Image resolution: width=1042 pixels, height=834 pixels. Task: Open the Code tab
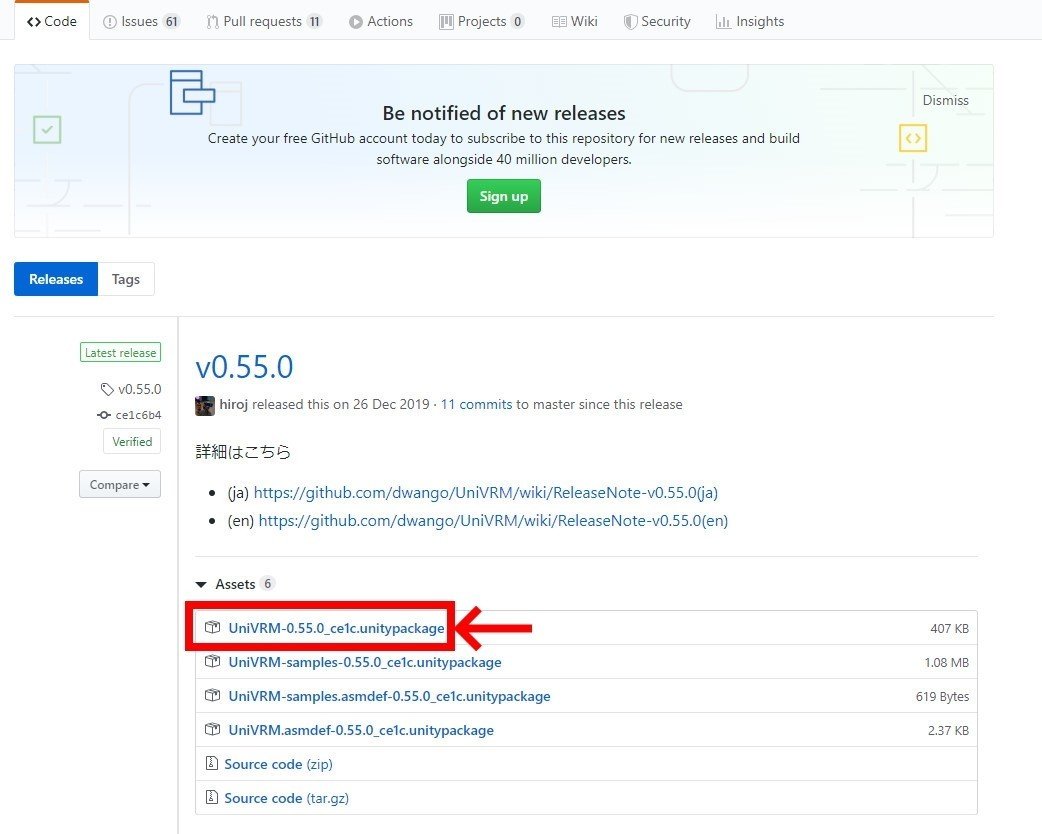click(x=52, y=21)
